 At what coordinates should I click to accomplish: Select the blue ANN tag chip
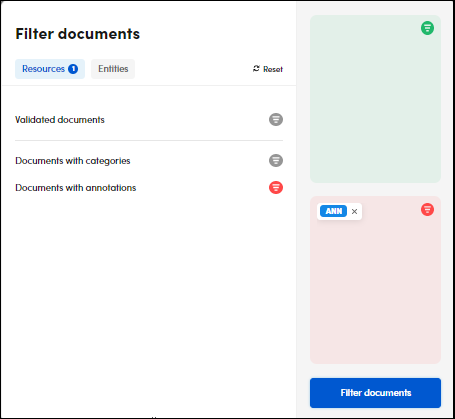[333, 211]
